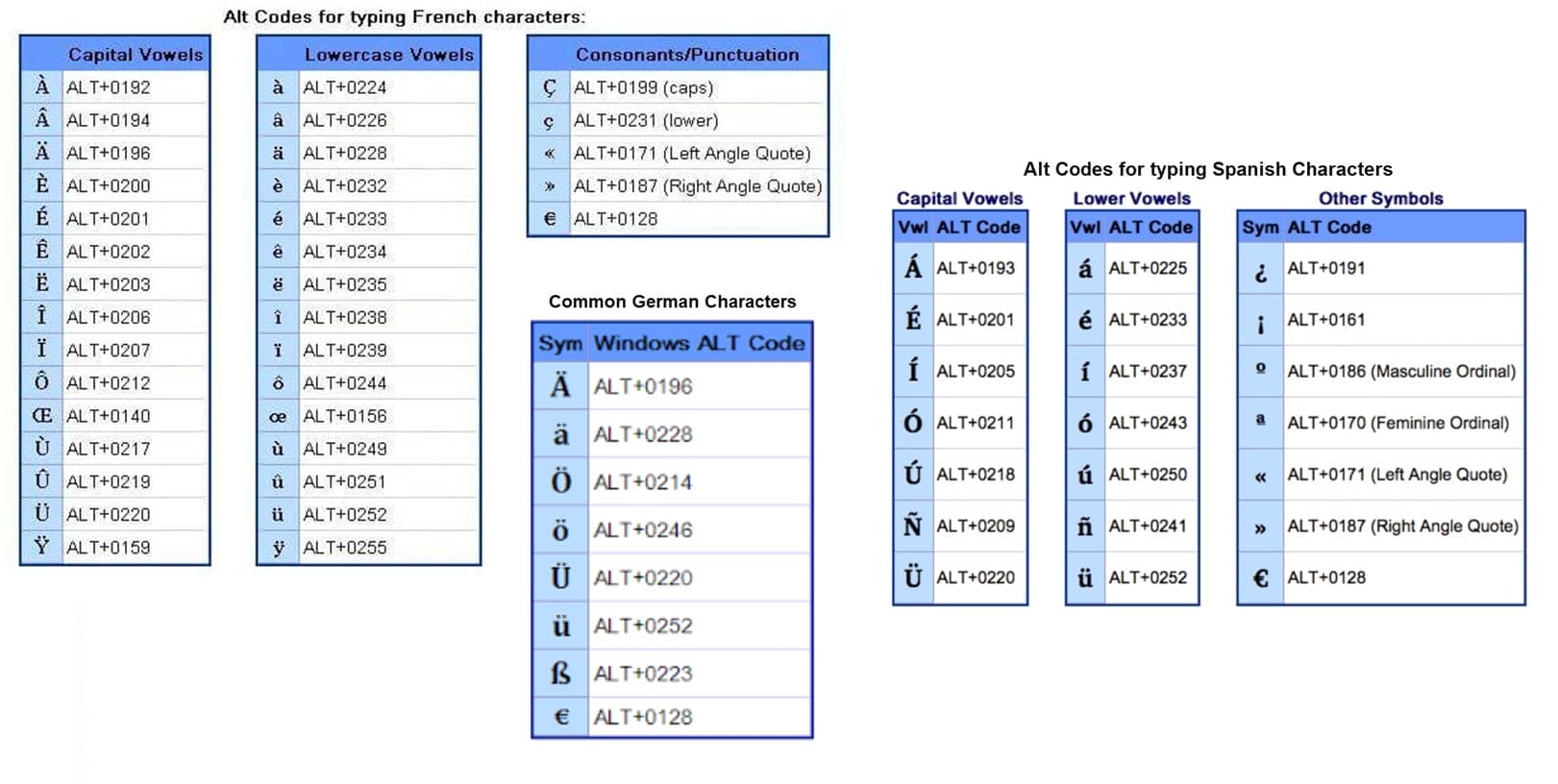Select the inverted exclamation mark ¡ symbol
Image resolution: width=1558 pixels, height=784 pixels.
(1260, 323)
